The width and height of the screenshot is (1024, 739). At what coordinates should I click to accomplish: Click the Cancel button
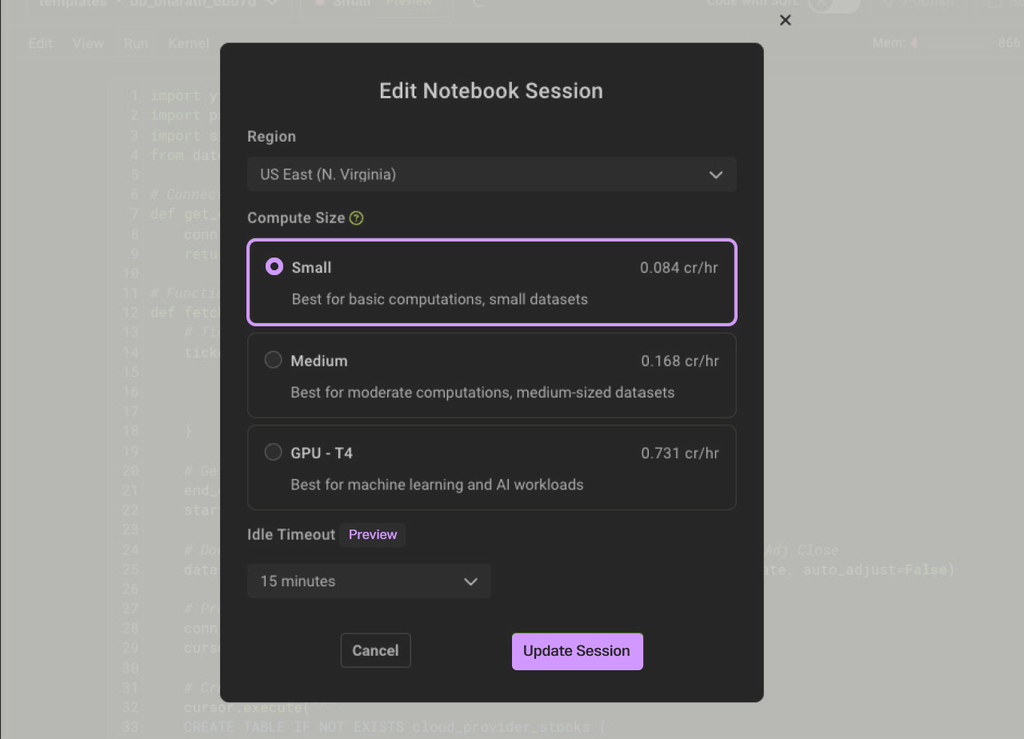tap(375, 650)
